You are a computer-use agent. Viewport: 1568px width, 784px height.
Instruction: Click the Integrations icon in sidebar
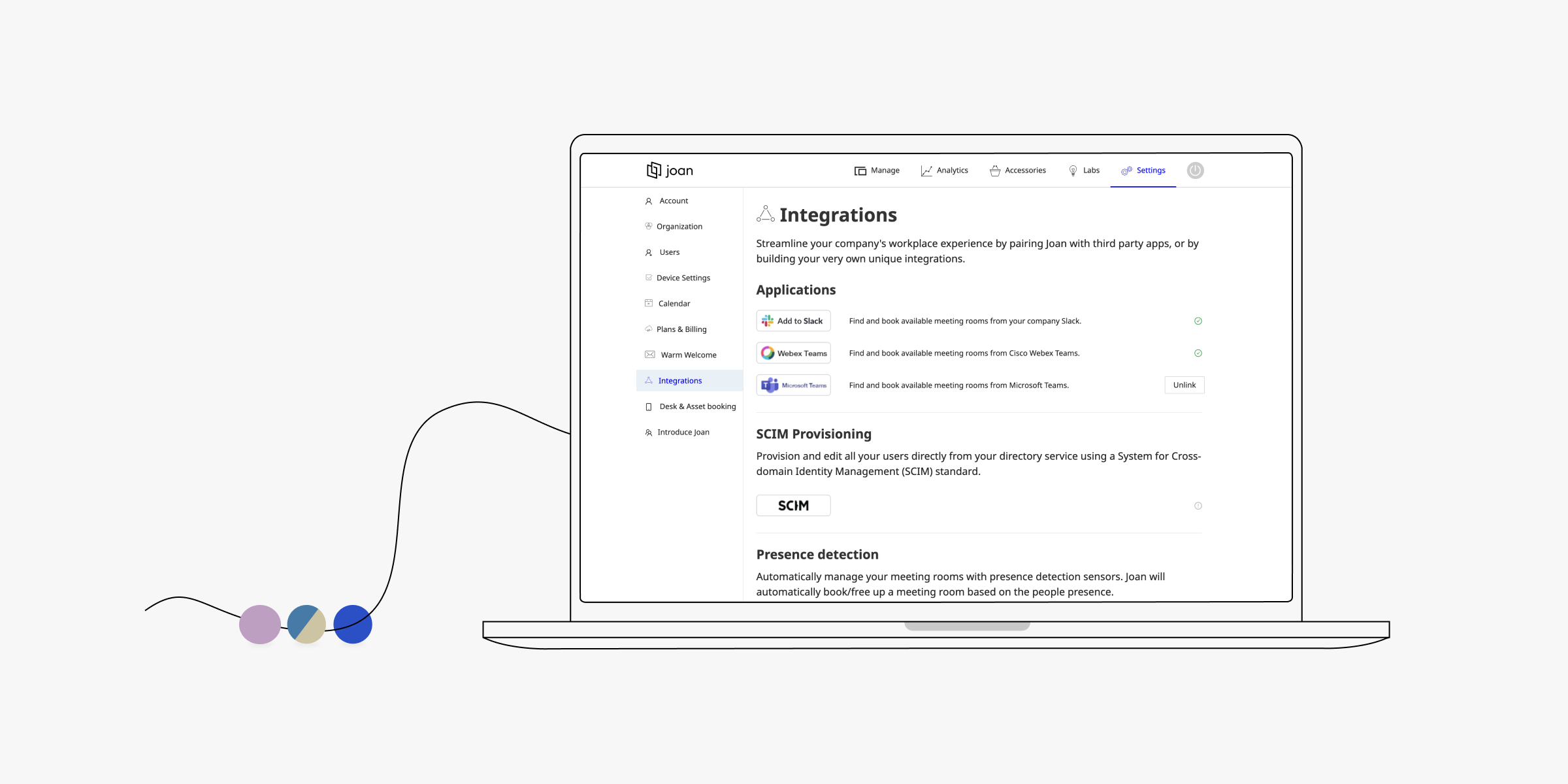tap(649, 380)
